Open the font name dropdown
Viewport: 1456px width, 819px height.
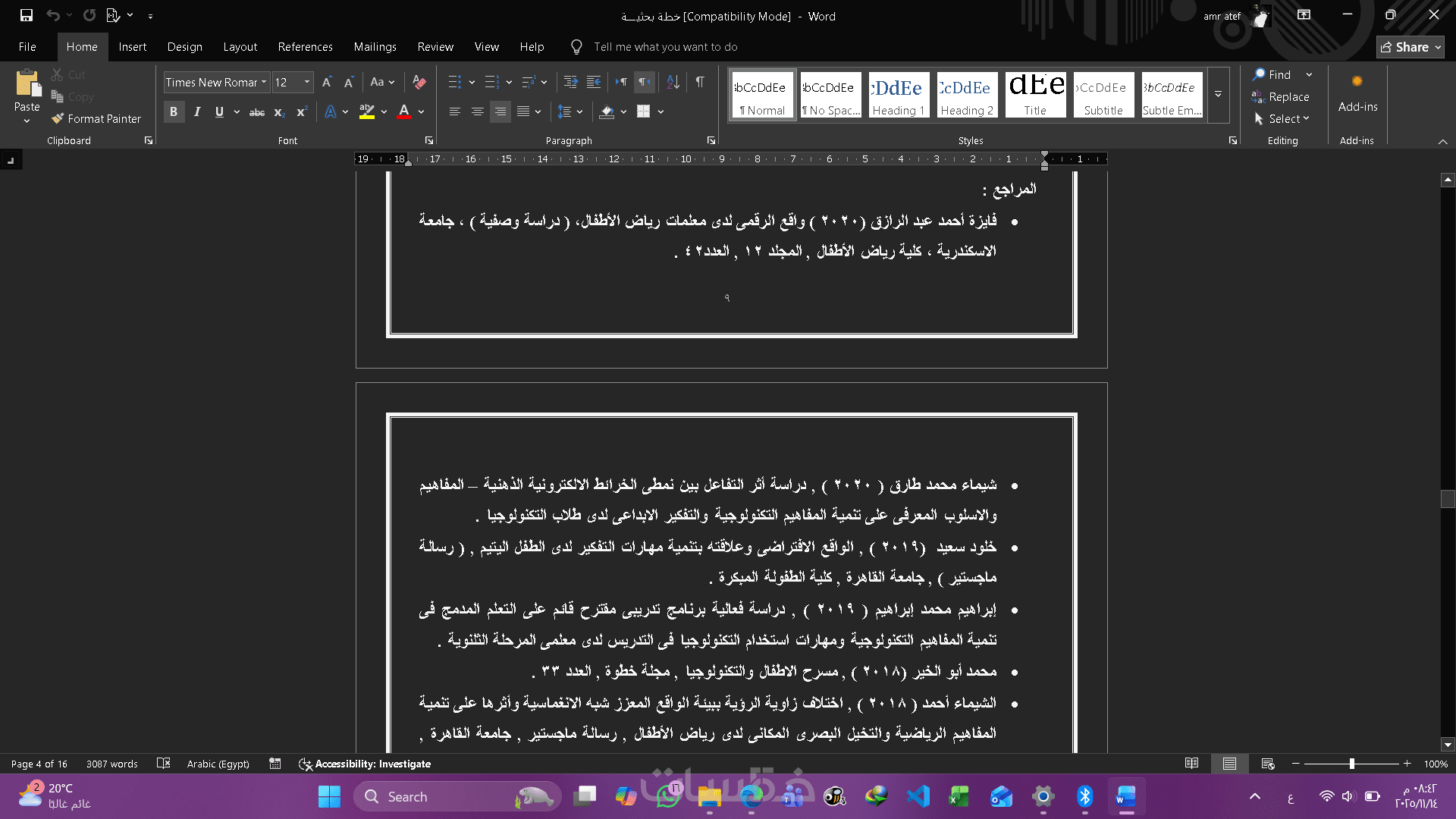tap(264, 82)
